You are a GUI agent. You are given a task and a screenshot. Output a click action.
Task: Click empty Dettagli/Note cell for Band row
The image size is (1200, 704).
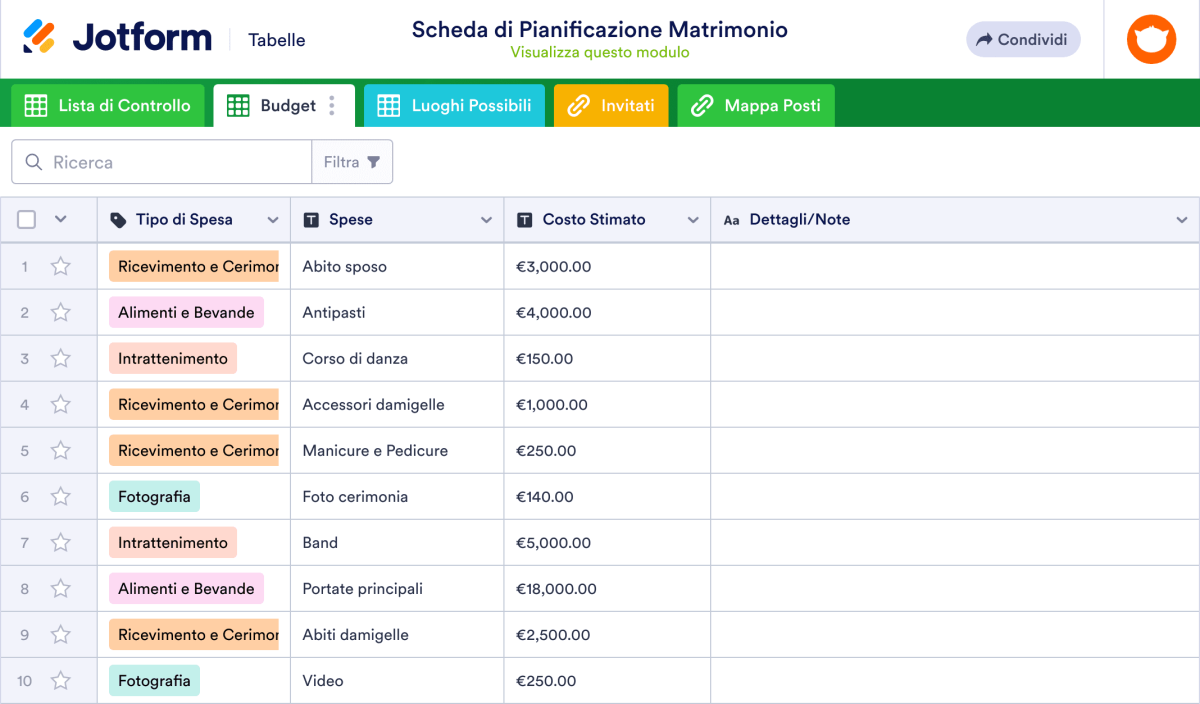(955, 542)
